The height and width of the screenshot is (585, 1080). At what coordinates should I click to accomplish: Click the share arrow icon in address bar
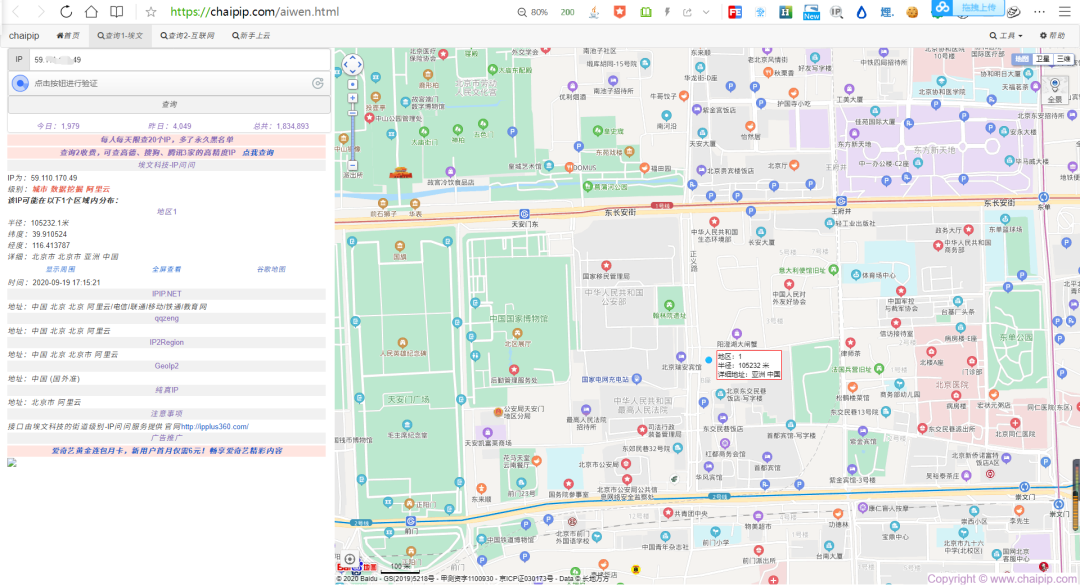click(x=687, y=12)
